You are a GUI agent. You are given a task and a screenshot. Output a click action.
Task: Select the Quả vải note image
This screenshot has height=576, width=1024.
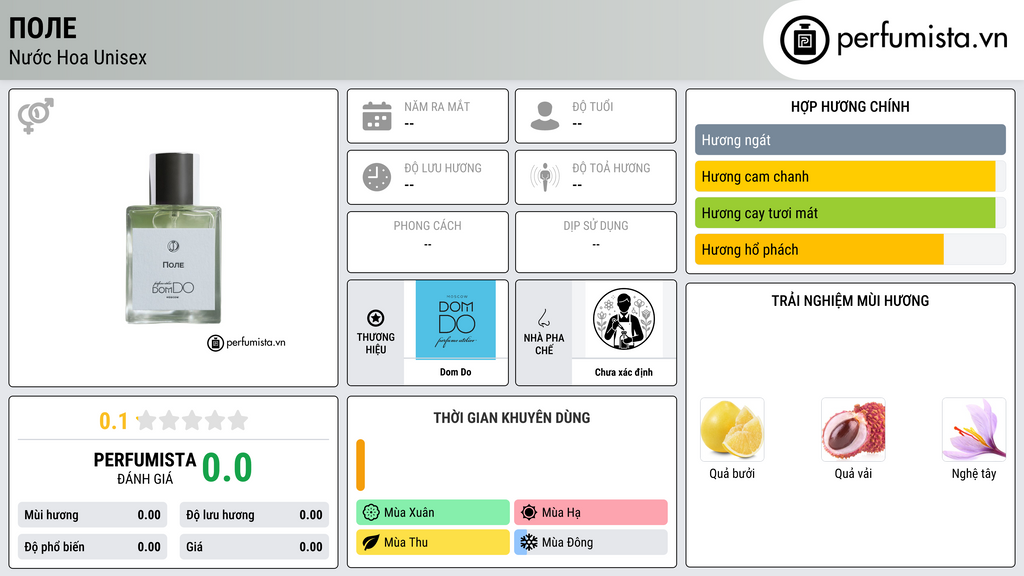853,430
